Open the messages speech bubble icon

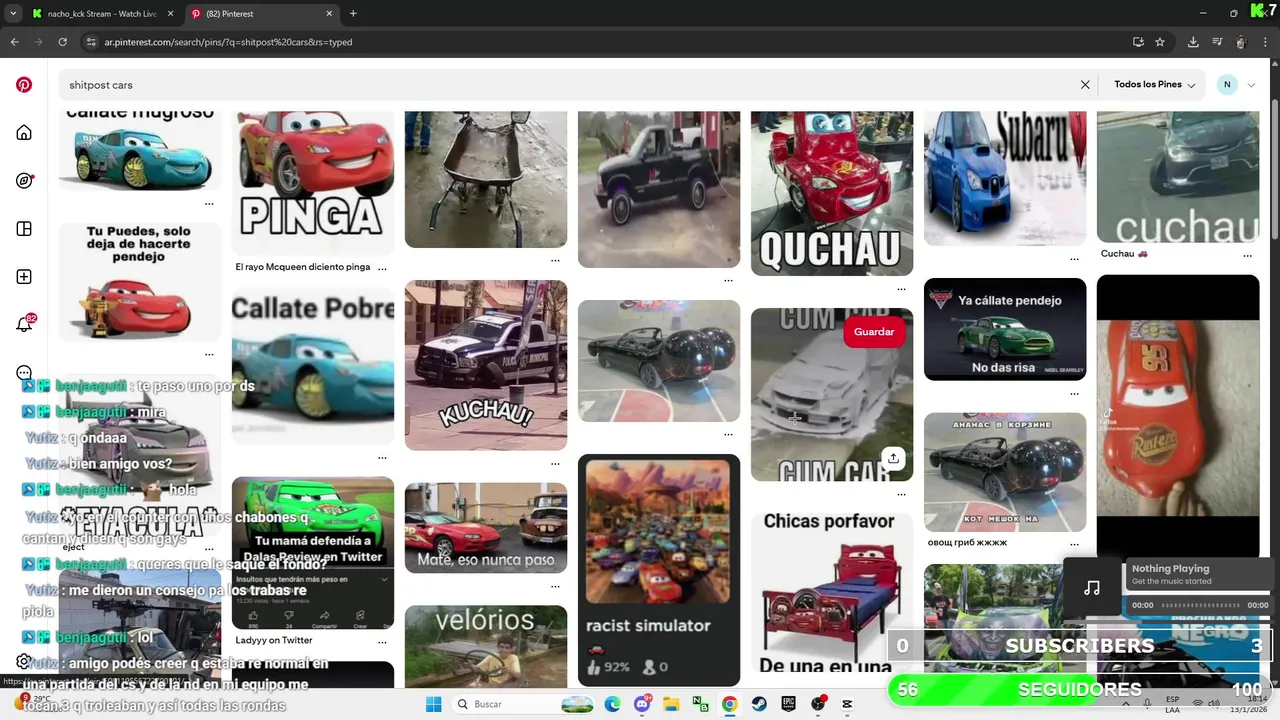[24, 373]
